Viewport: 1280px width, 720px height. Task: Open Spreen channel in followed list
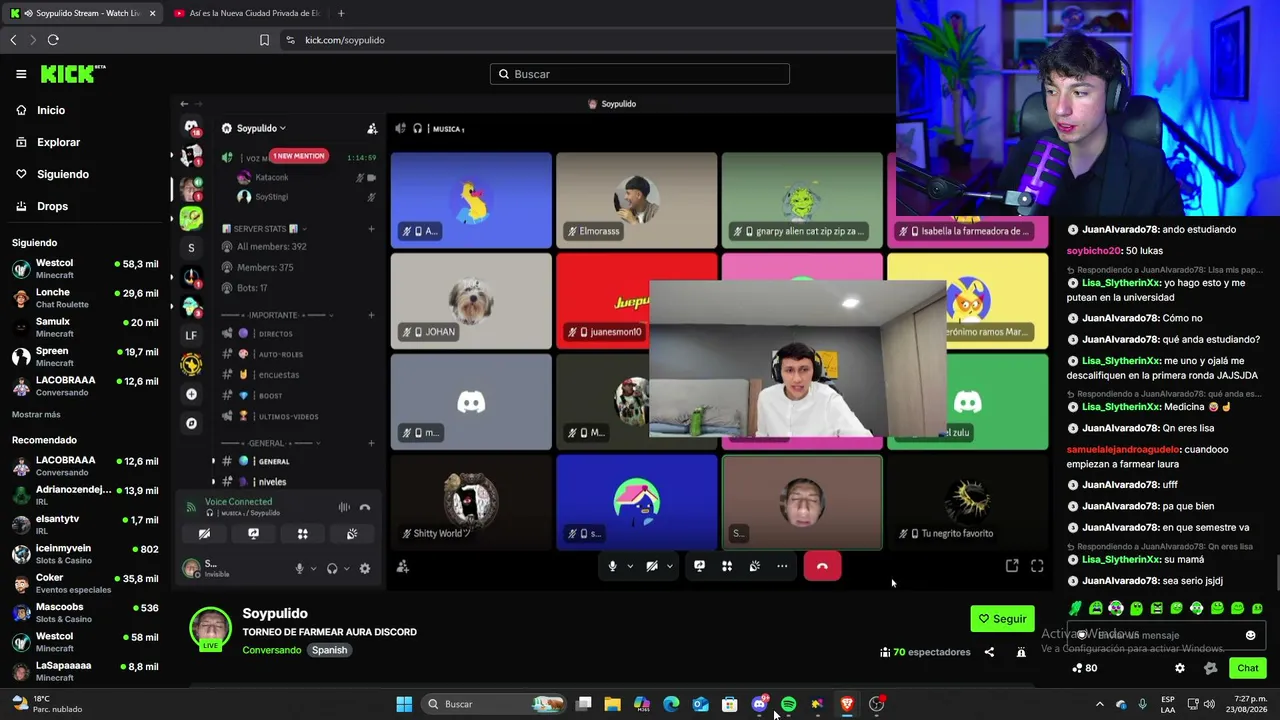[x=85, y=357]
